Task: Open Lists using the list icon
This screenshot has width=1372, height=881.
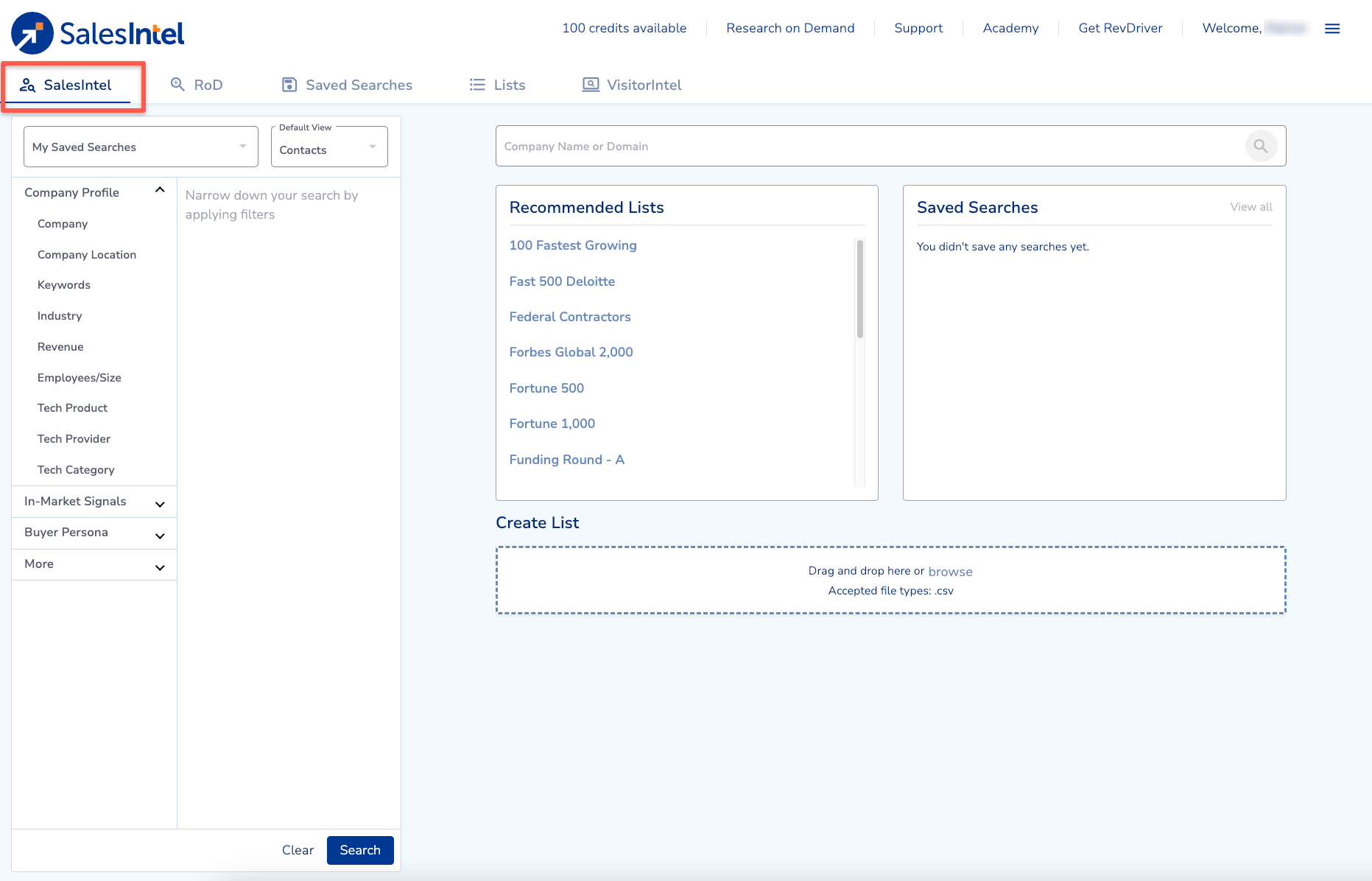Action: point(477,84)
